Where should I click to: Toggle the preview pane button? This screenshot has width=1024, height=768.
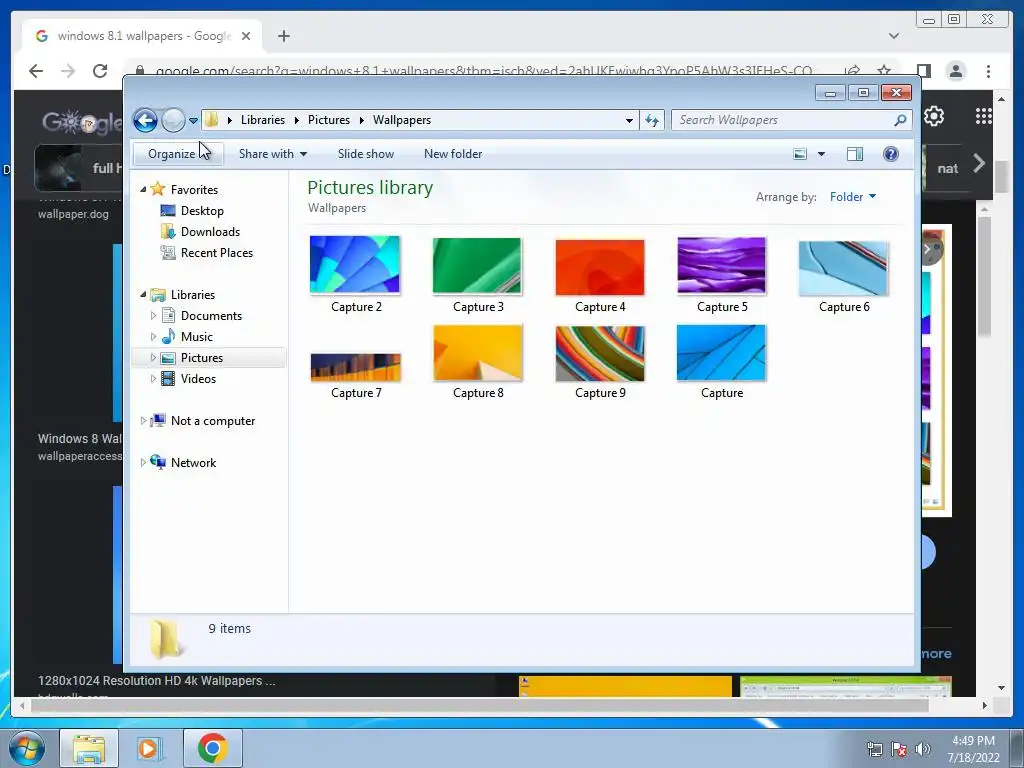(x=855, y=154)
